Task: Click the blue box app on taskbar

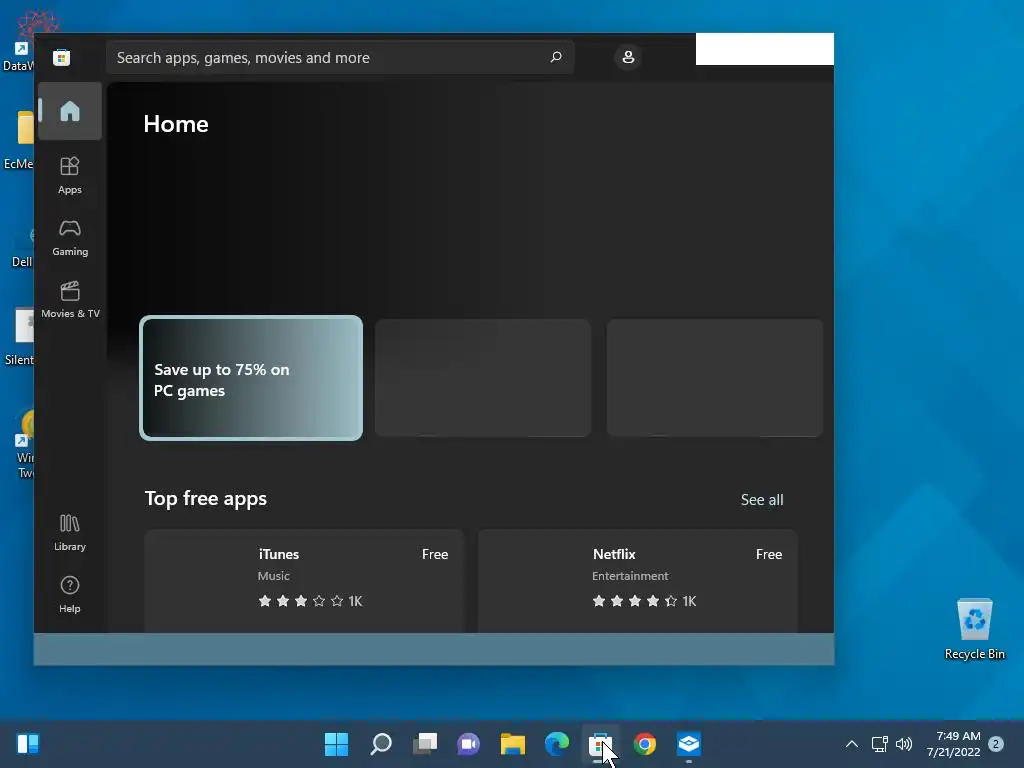Action: [x=688, y=744]
